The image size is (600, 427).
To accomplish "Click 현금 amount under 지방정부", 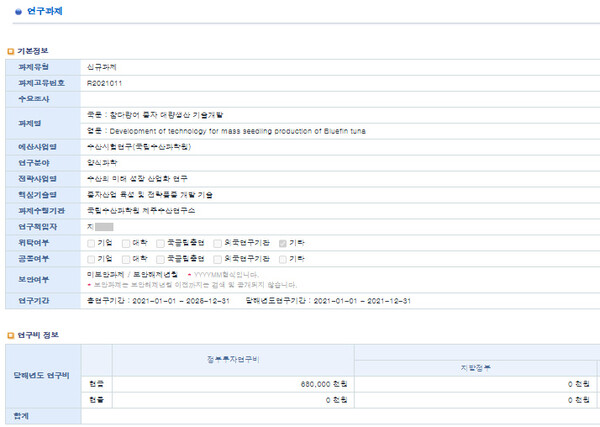I will coord(579,384).
